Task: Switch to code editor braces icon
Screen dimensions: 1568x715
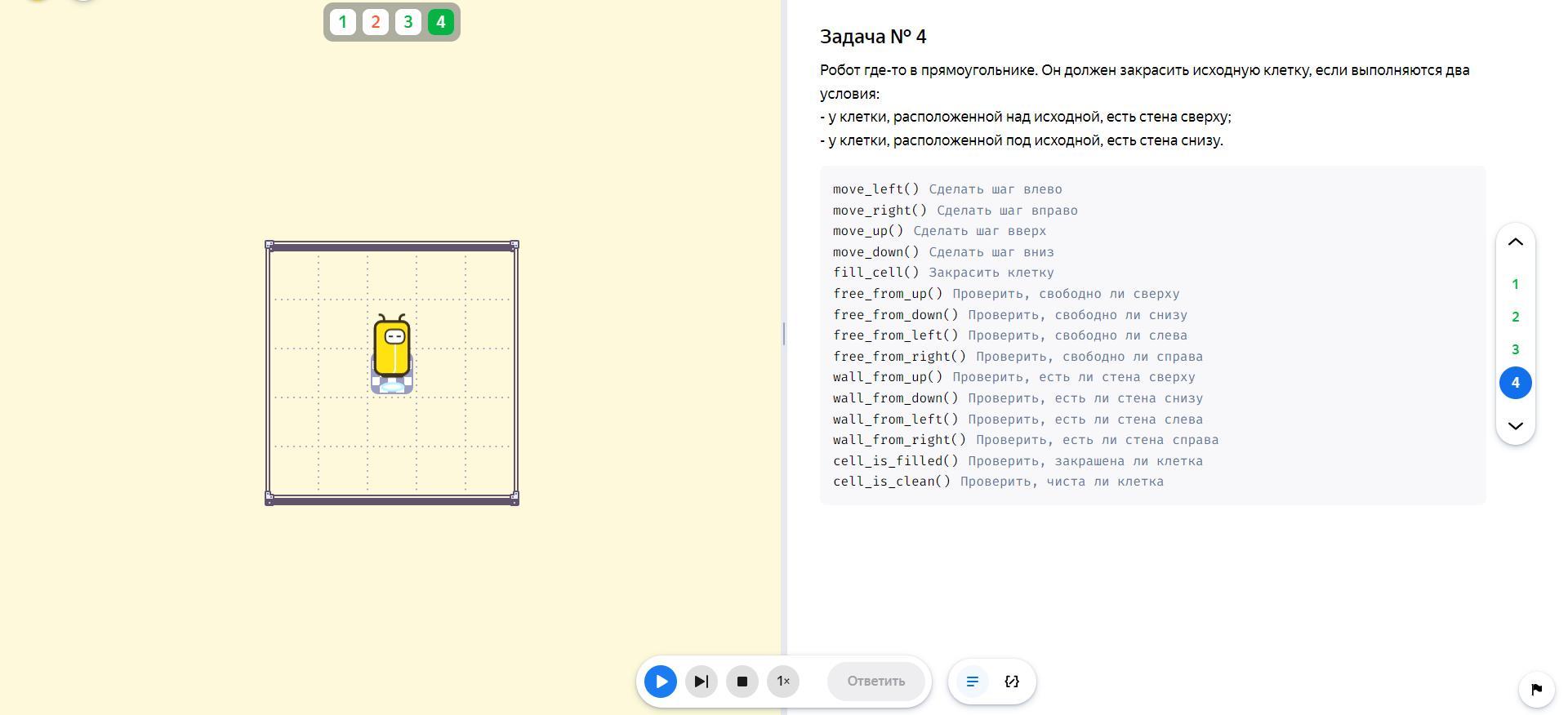Action: (x=1012, y=682)
